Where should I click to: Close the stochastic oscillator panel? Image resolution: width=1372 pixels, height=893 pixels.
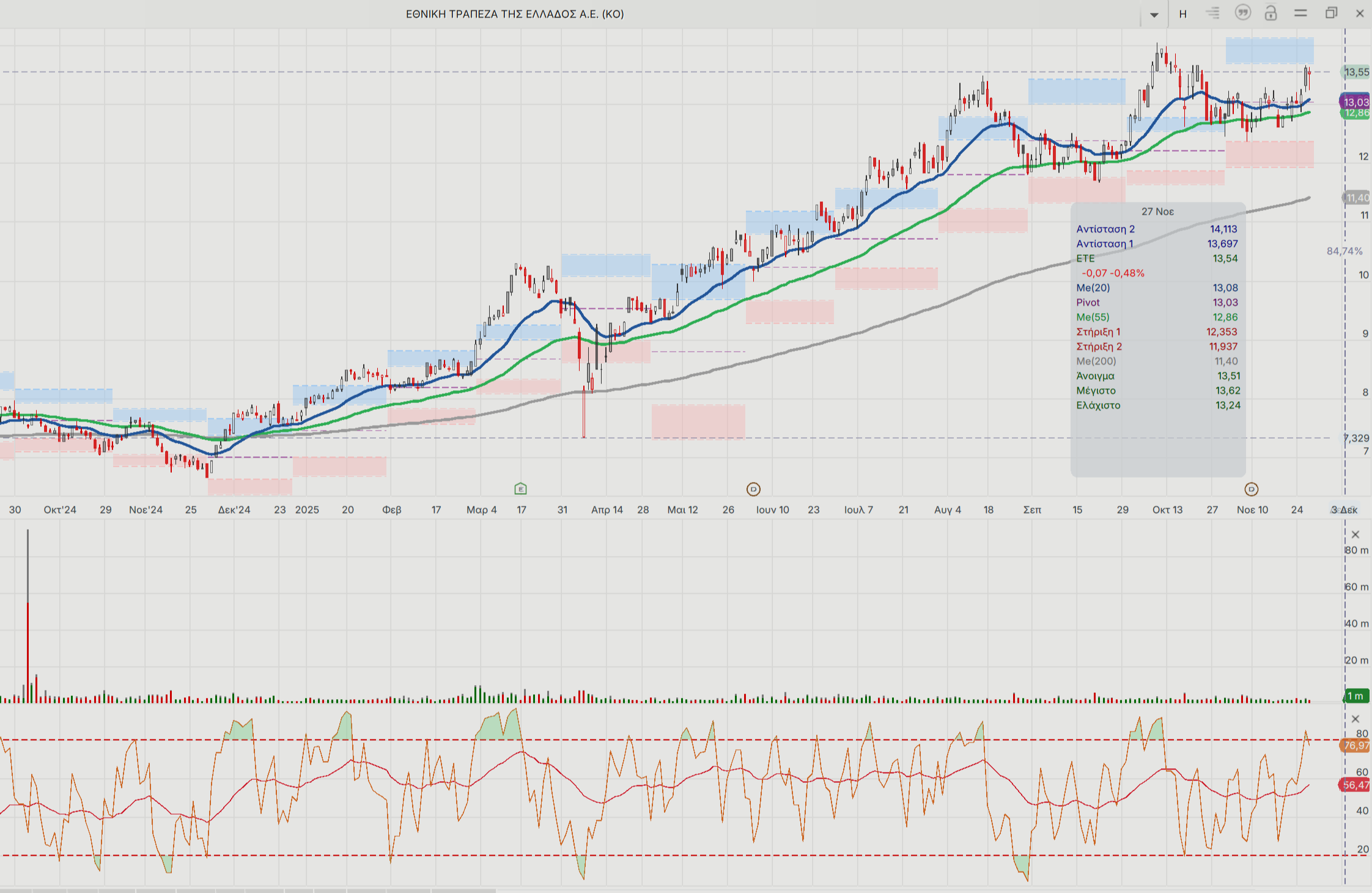(x=1355, y=719)
